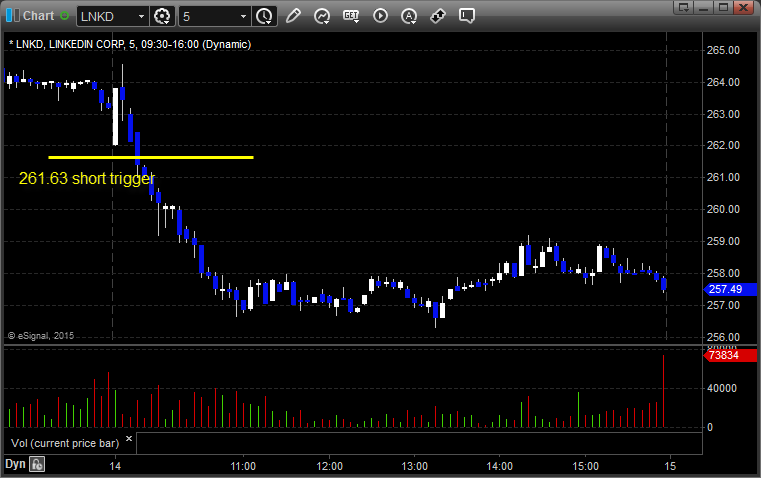Click the symbol settings gear icon

[x=163, y=16]
